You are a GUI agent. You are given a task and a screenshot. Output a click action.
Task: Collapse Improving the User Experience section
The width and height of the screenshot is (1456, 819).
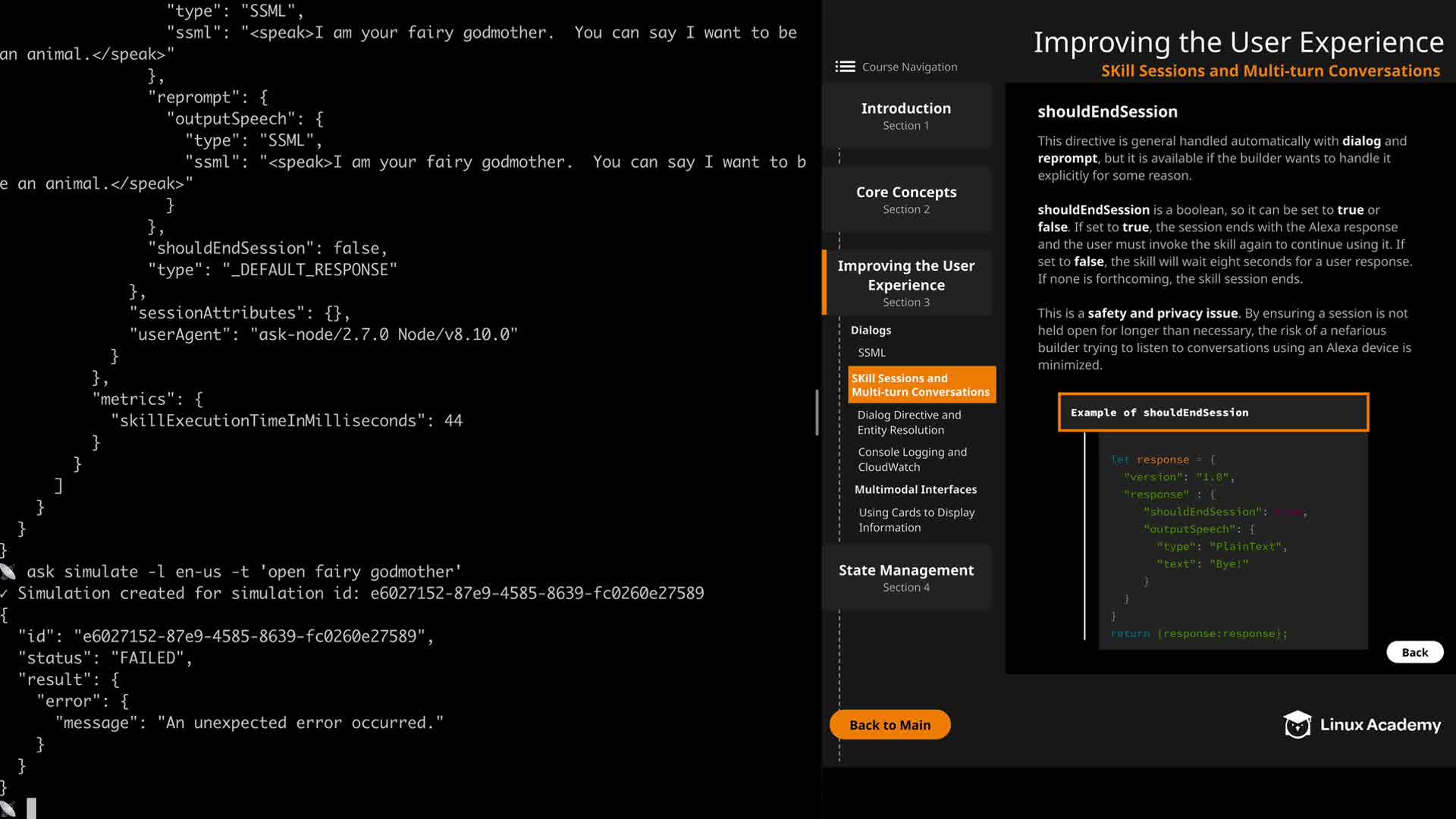905,283
